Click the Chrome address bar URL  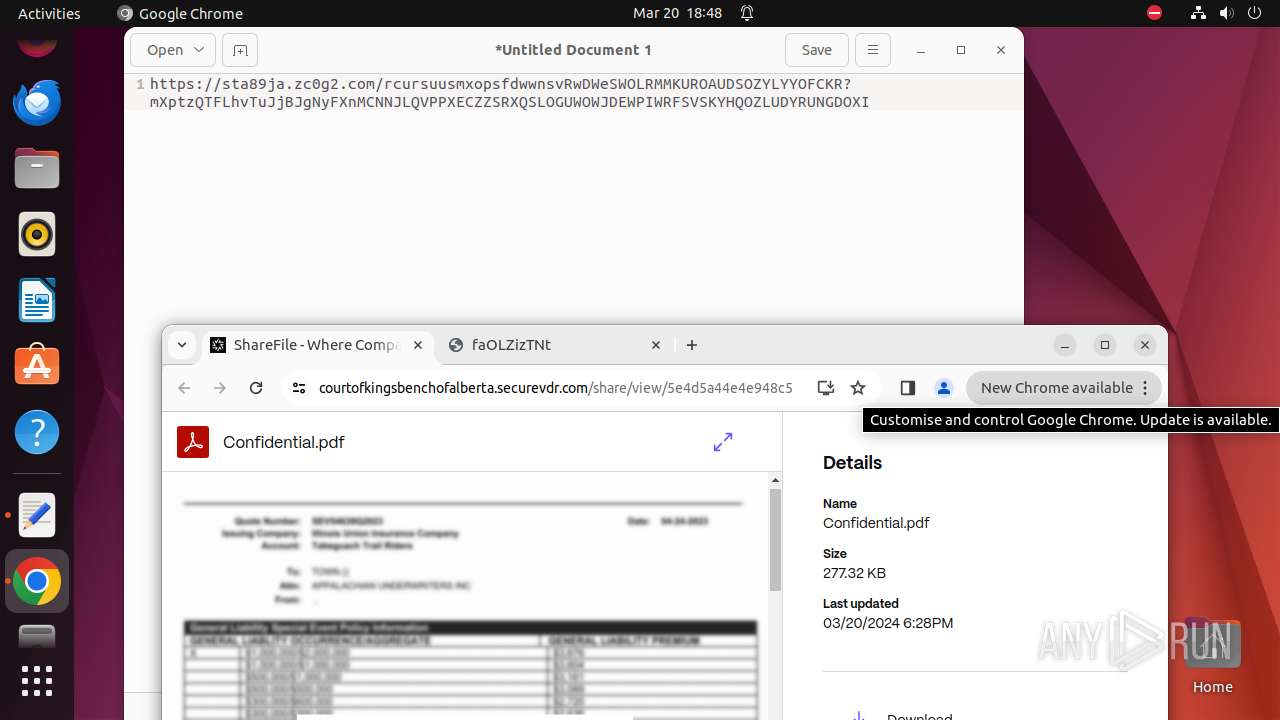[x=555, y=388]
